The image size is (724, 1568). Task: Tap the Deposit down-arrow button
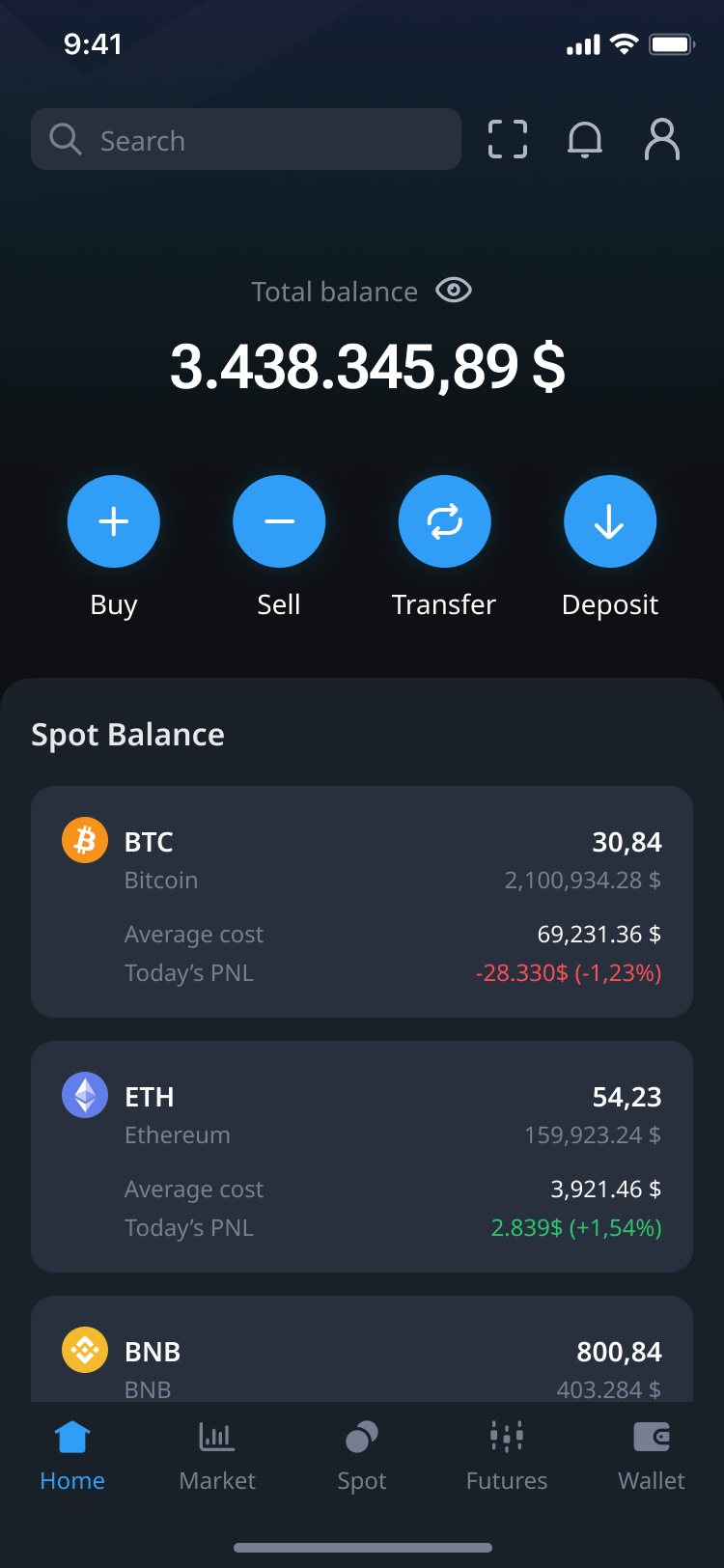(610, 521)
